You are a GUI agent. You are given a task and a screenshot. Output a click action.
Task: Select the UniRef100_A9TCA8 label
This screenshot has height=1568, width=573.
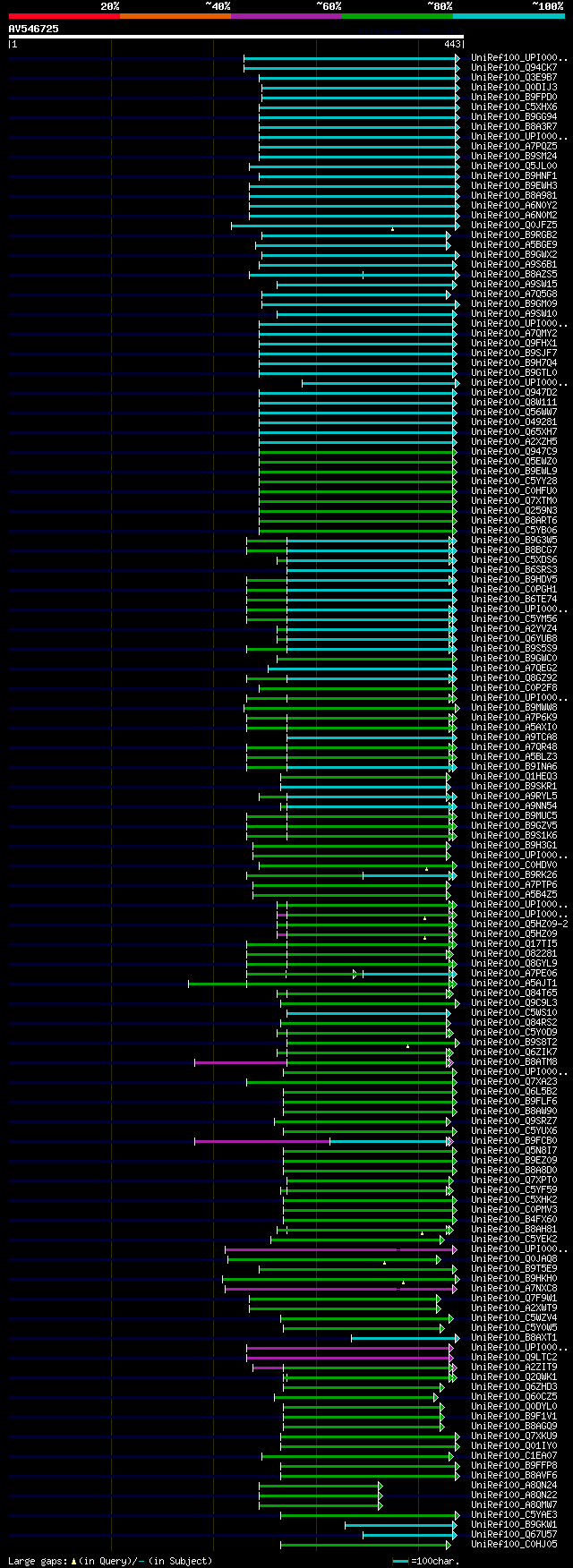pos(514,737)
